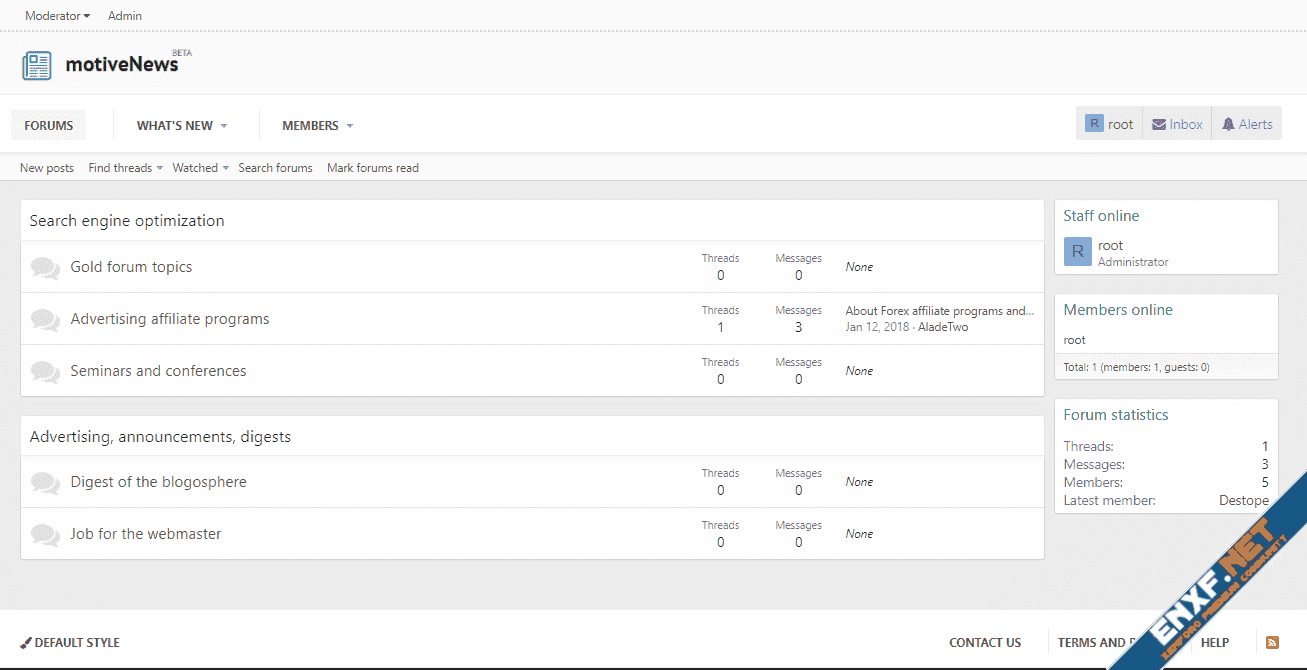Screen dimensions: 1307x670
Task: Click the Gold forum topics chat bubble icon
Action: coord(45,267)
